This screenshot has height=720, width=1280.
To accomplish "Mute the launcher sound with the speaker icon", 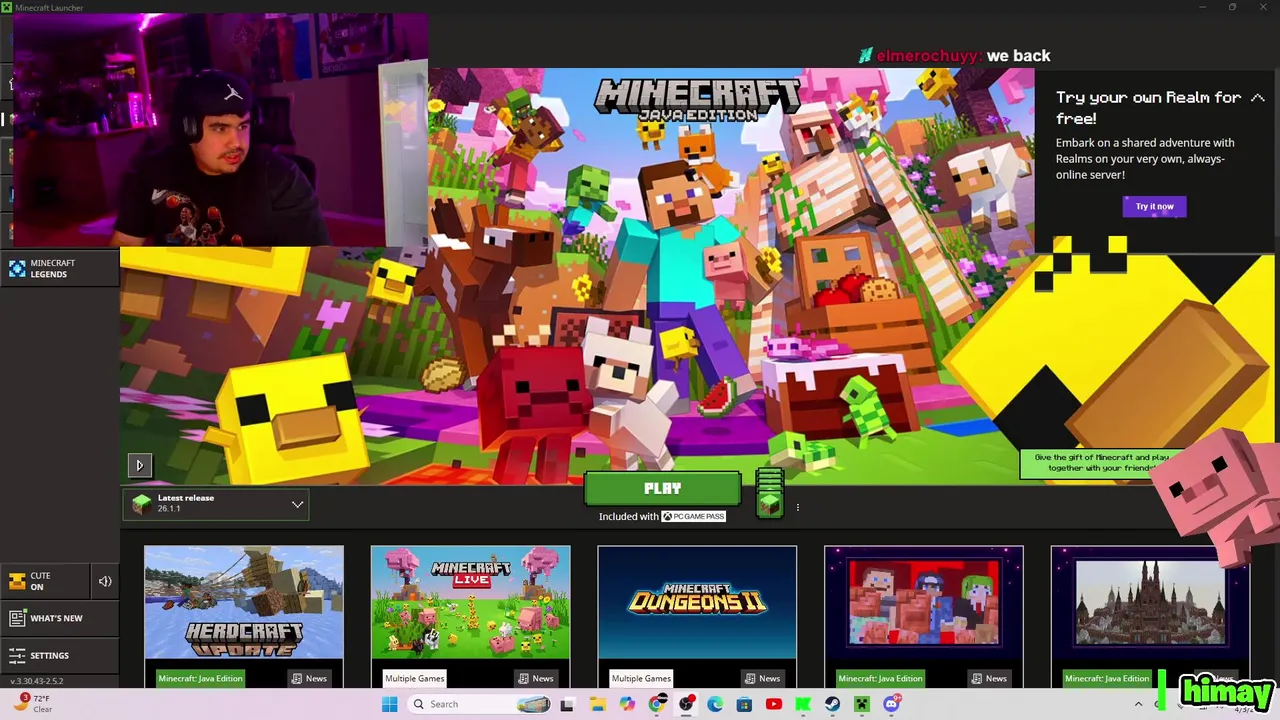I will [105, 581].
